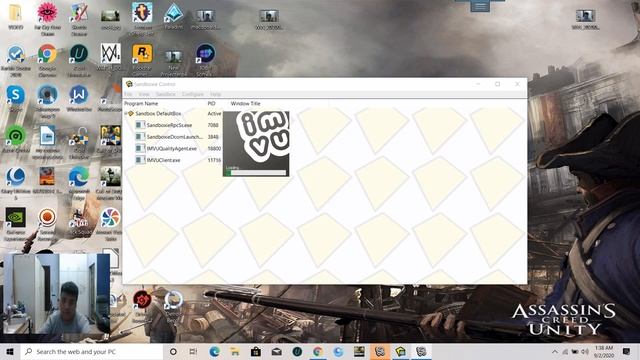
Task: Click the Active status text for DefaultBox
Action: 214,113
